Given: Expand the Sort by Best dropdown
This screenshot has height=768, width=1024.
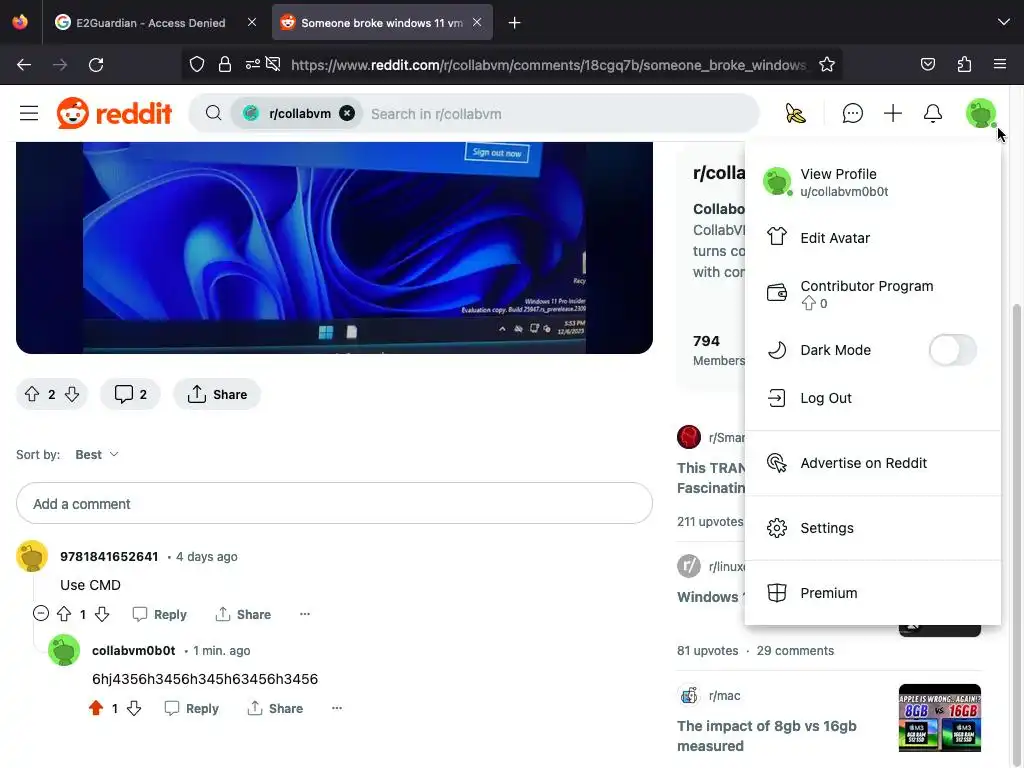Looking at the screenshot, I should point(97,455).
